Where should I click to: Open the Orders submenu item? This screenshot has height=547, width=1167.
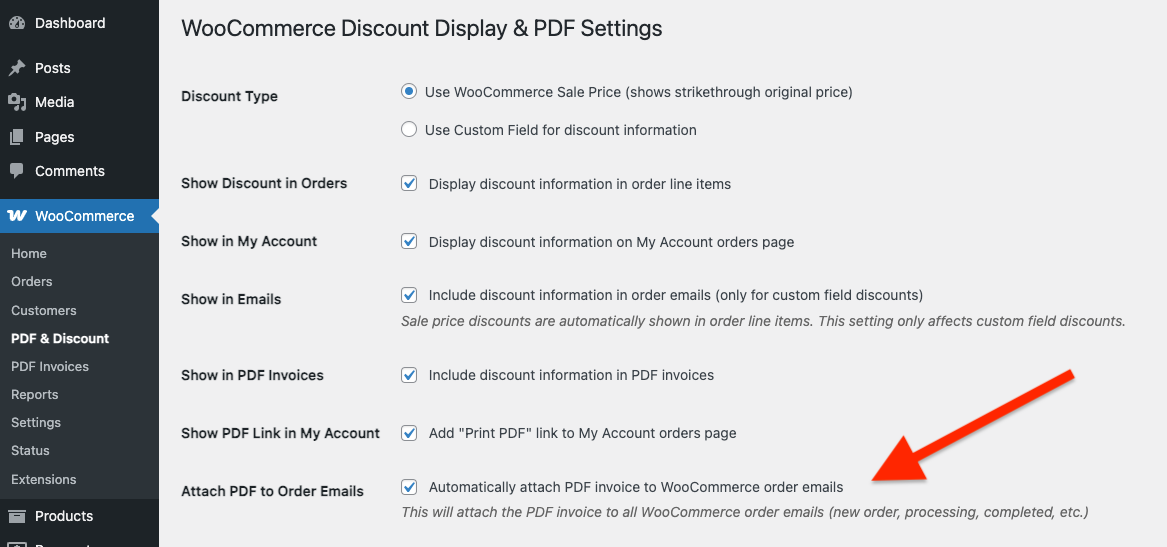(32, 282)
